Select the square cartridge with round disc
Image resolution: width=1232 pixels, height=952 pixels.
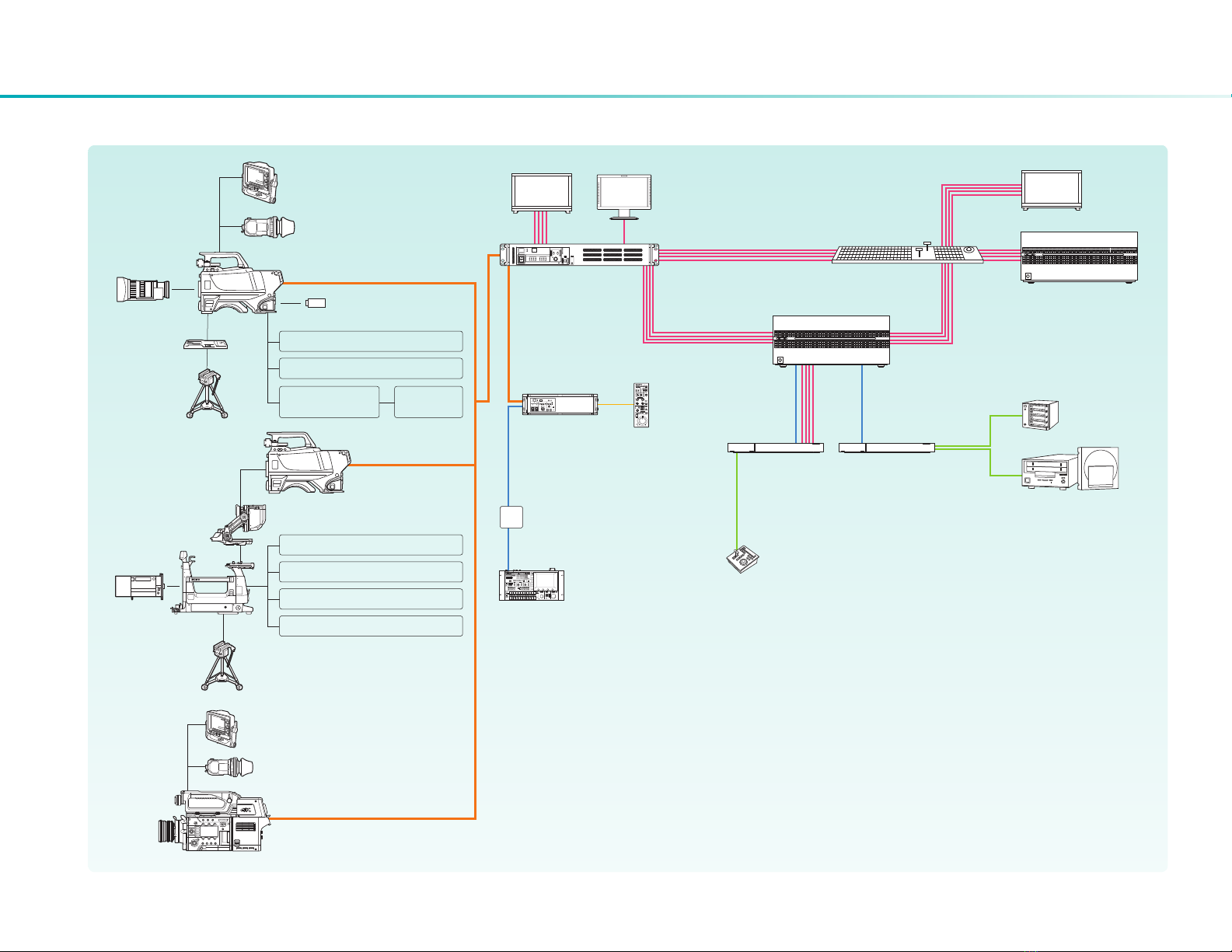point(1099,469)
